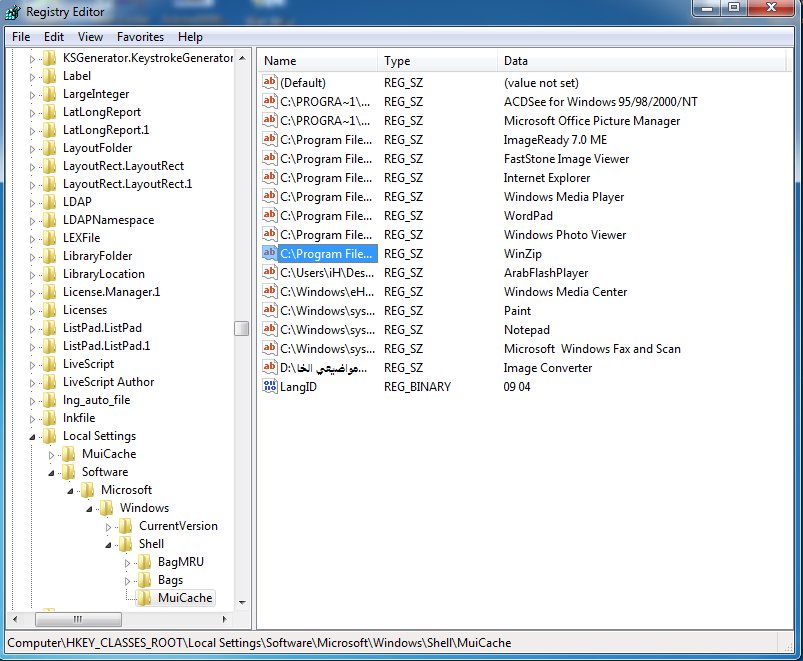Expand the BagMRU key
This screenshot has height=661, width=803.
click(x=128, y=563)
